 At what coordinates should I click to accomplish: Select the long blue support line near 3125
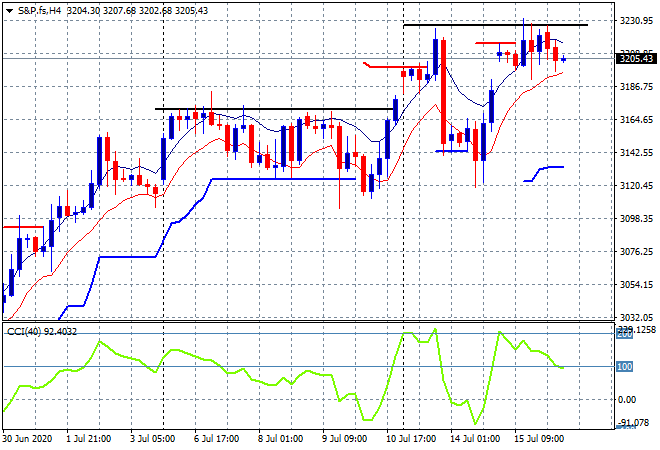coord(284,179)
